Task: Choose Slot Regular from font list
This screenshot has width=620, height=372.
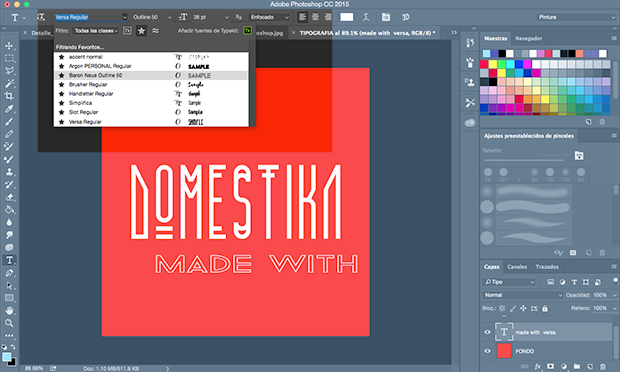Action: (x=151, y=112)
